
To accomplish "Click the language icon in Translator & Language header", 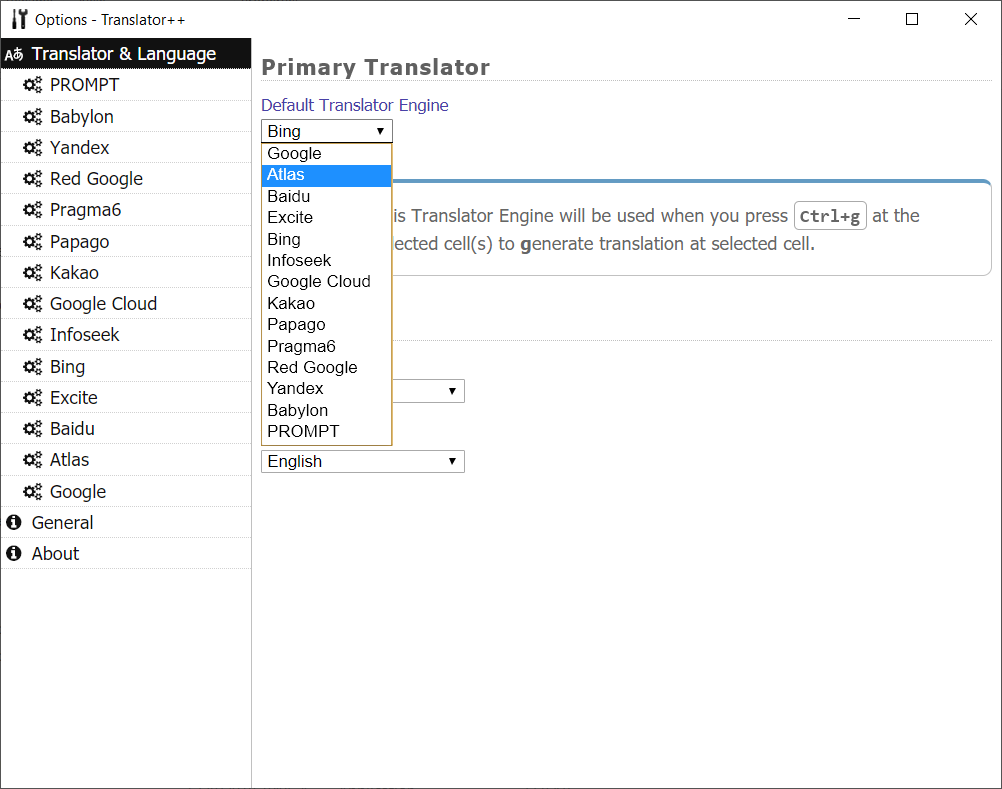I will [x=14, y=54].
